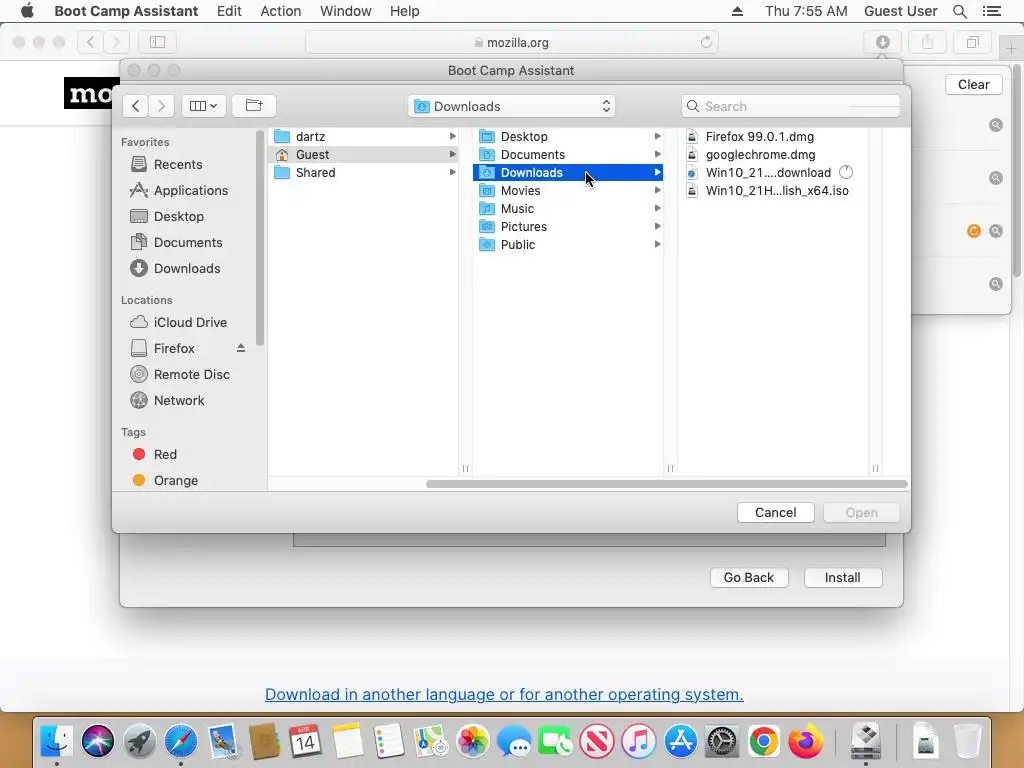Open Photos from the Dock

point(472,741)
